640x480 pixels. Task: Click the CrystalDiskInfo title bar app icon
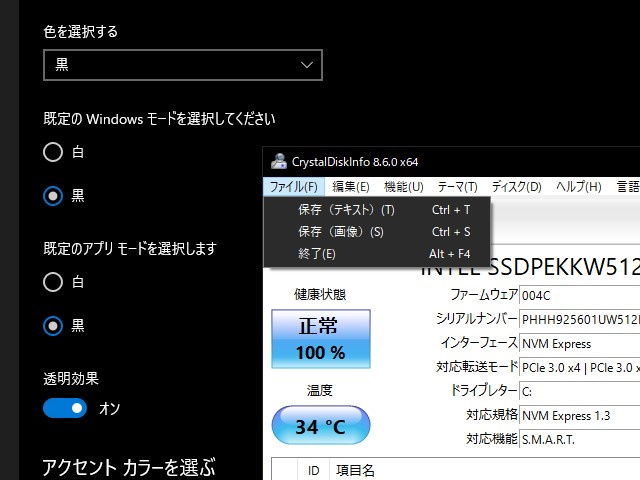point(279,161)
